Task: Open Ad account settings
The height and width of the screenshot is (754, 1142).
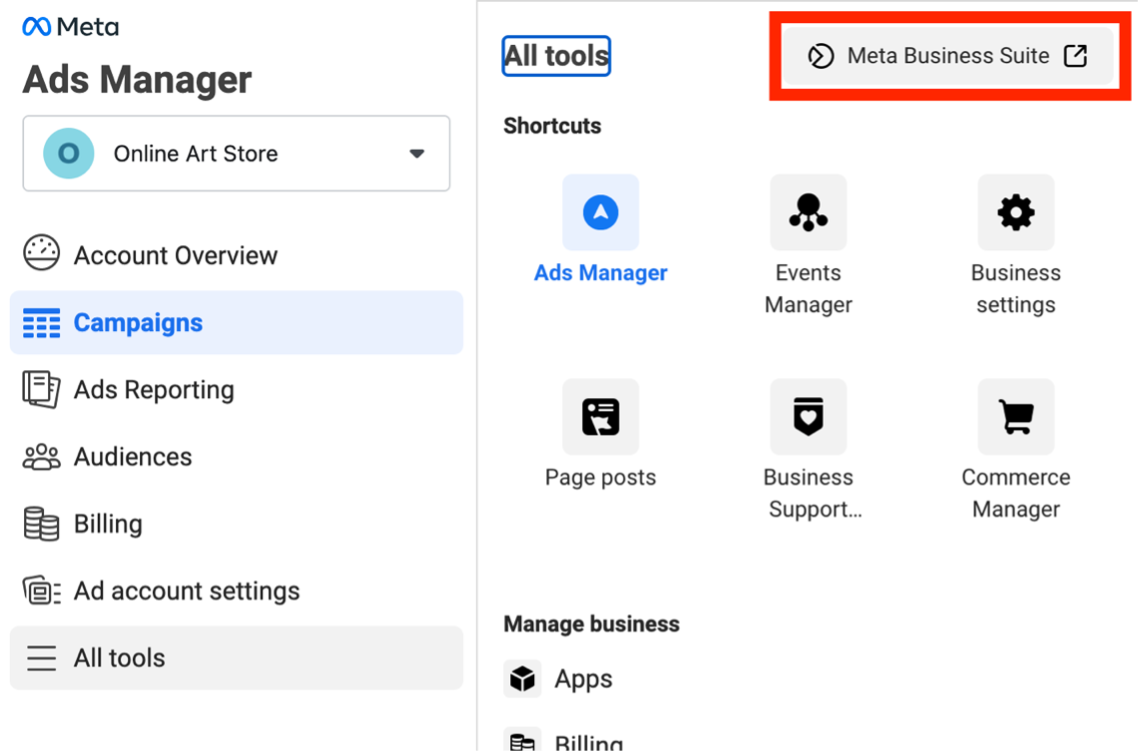Action: tap(186, 591)
